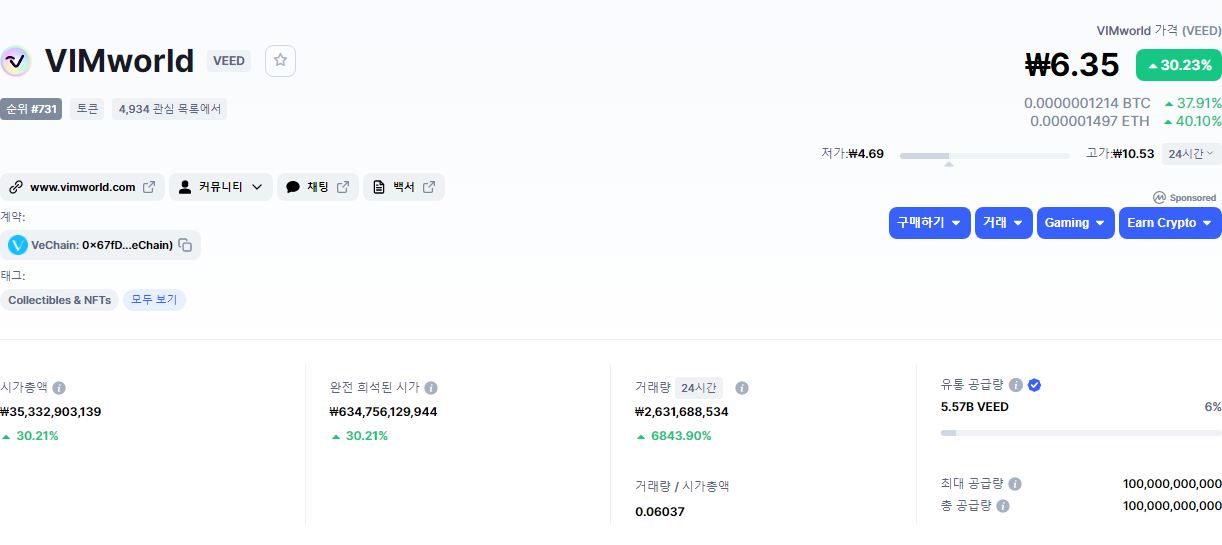Click the 저가:₩4.69 low price text

tap(852, 154)
